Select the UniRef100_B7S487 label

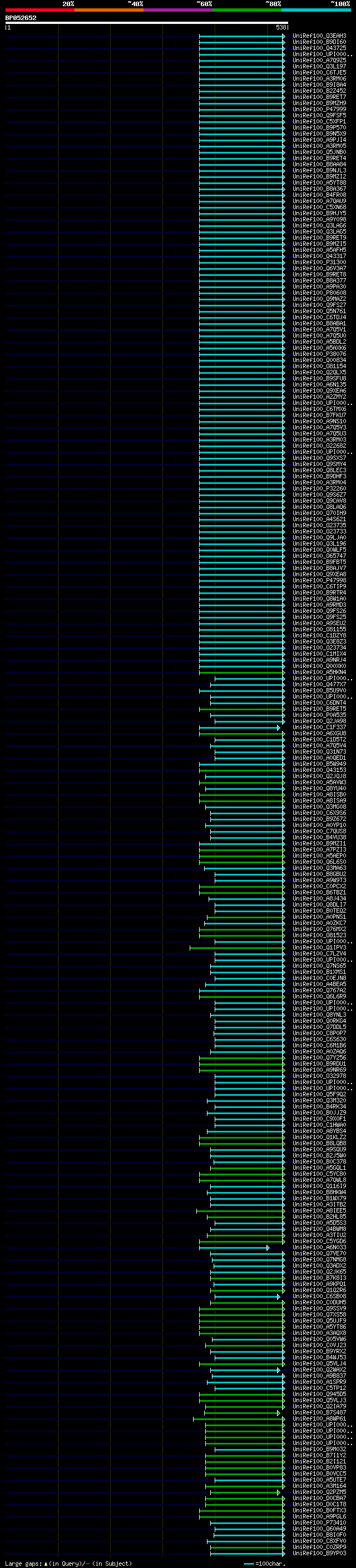point(319,1412)
